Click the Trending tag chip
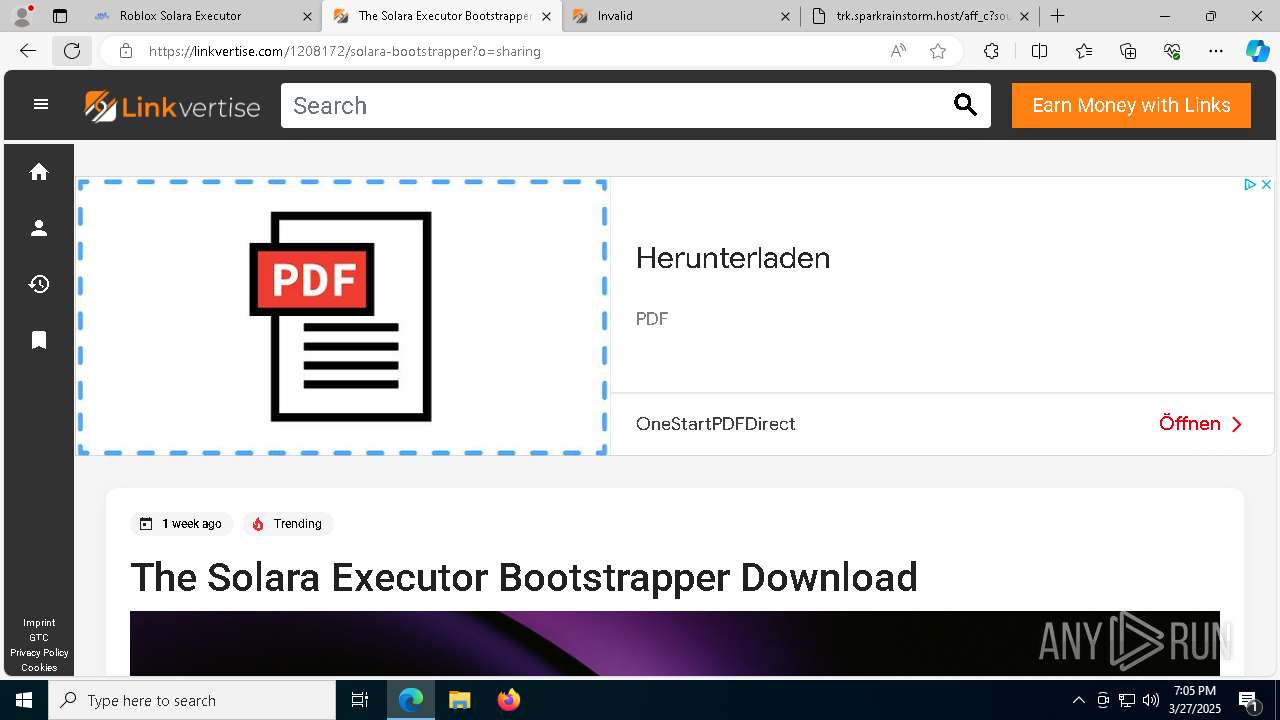This screenshot has width=1280, height=720. tap(287, 524)
